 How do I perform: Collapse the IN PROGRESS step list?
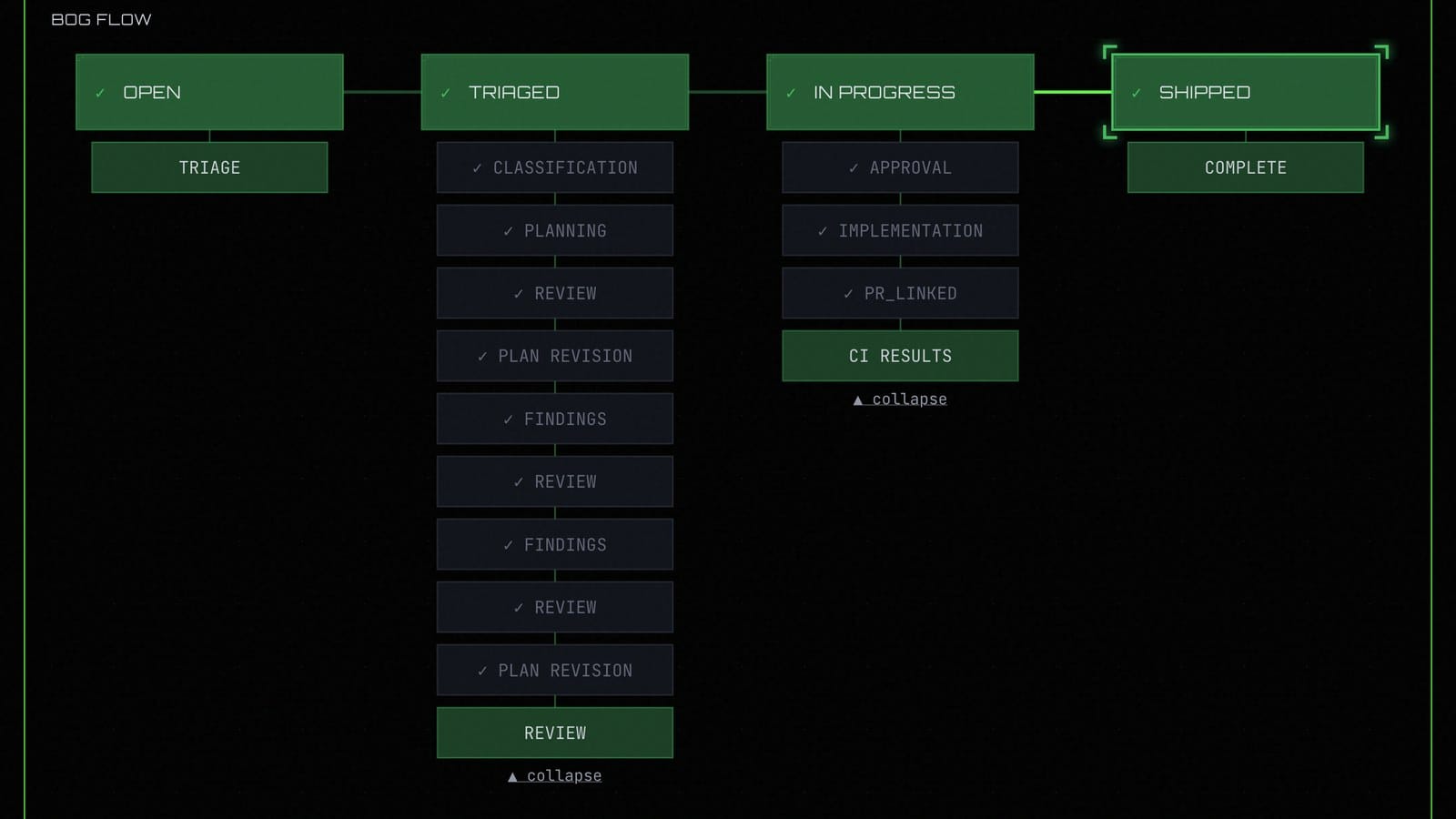(x=900, y=399)
